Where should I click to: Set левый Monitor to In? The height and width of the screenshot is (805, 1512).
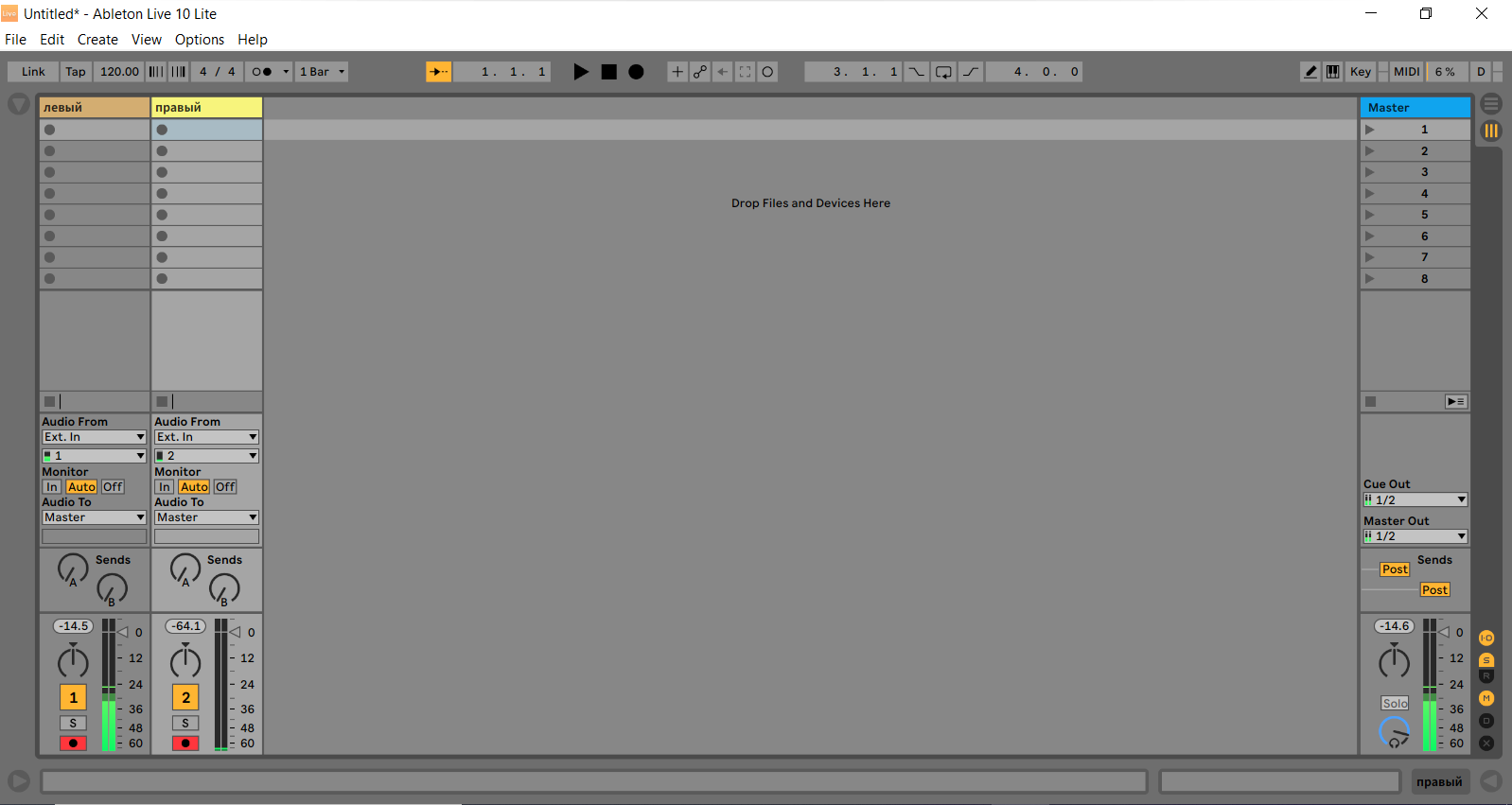[52, 487]
